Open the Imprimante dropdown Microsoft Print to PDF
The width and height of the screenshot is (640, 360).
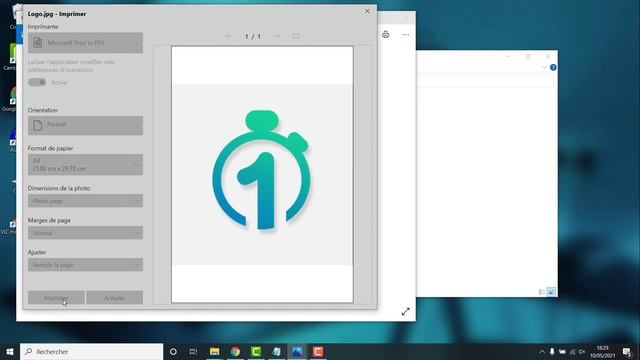[x=85, y=43]
